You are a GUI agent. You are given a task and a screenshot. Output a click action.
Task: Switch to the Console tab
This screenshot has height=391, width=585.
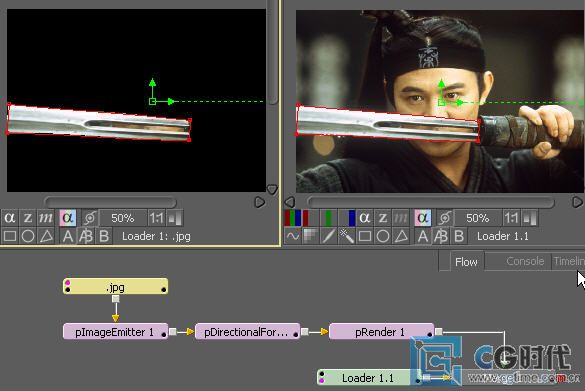point(525,261)
